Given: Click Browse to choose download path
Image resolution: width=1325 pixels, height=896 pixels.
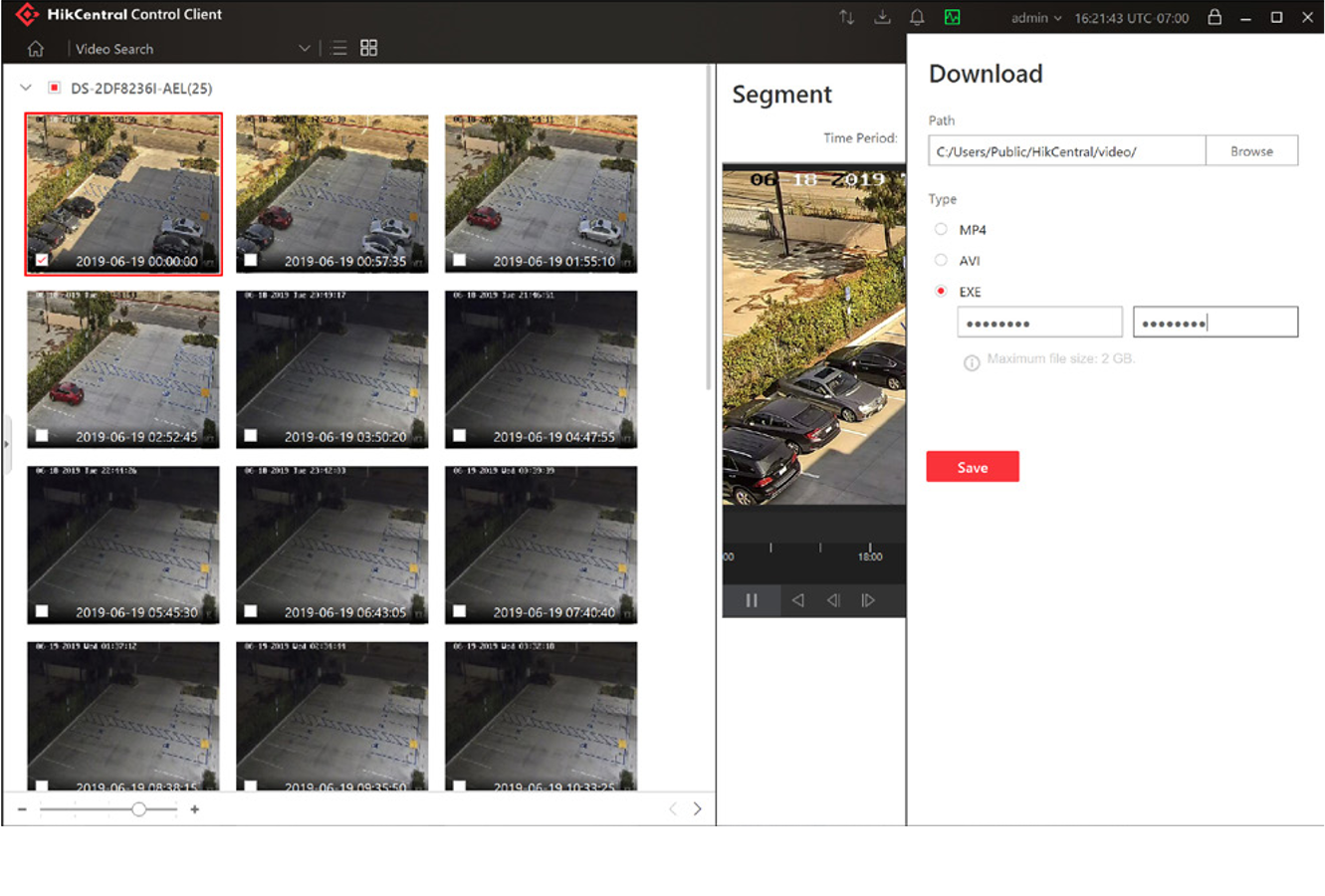Looking at the screenshot, I should point(1251,151).
